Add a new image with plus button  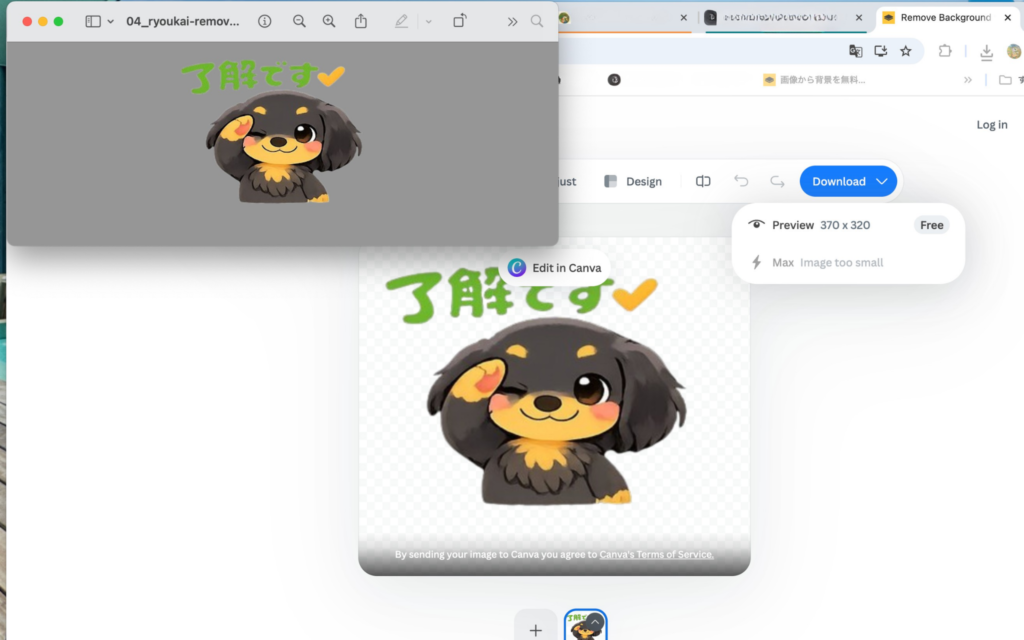(x=536, y=630)
